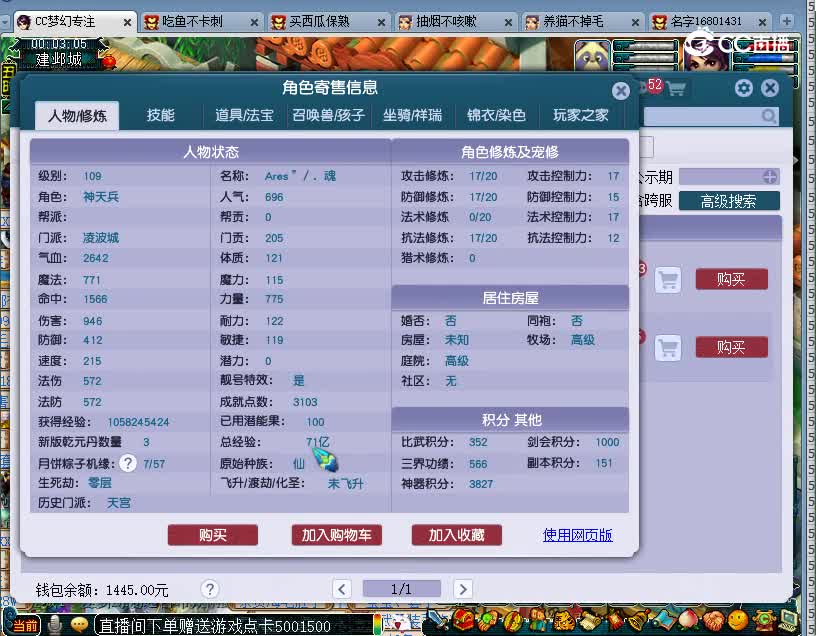Click the 神器积分 value 3827
Image resolution: width=816 pixels, height=636 pixels.
[481, 484]
